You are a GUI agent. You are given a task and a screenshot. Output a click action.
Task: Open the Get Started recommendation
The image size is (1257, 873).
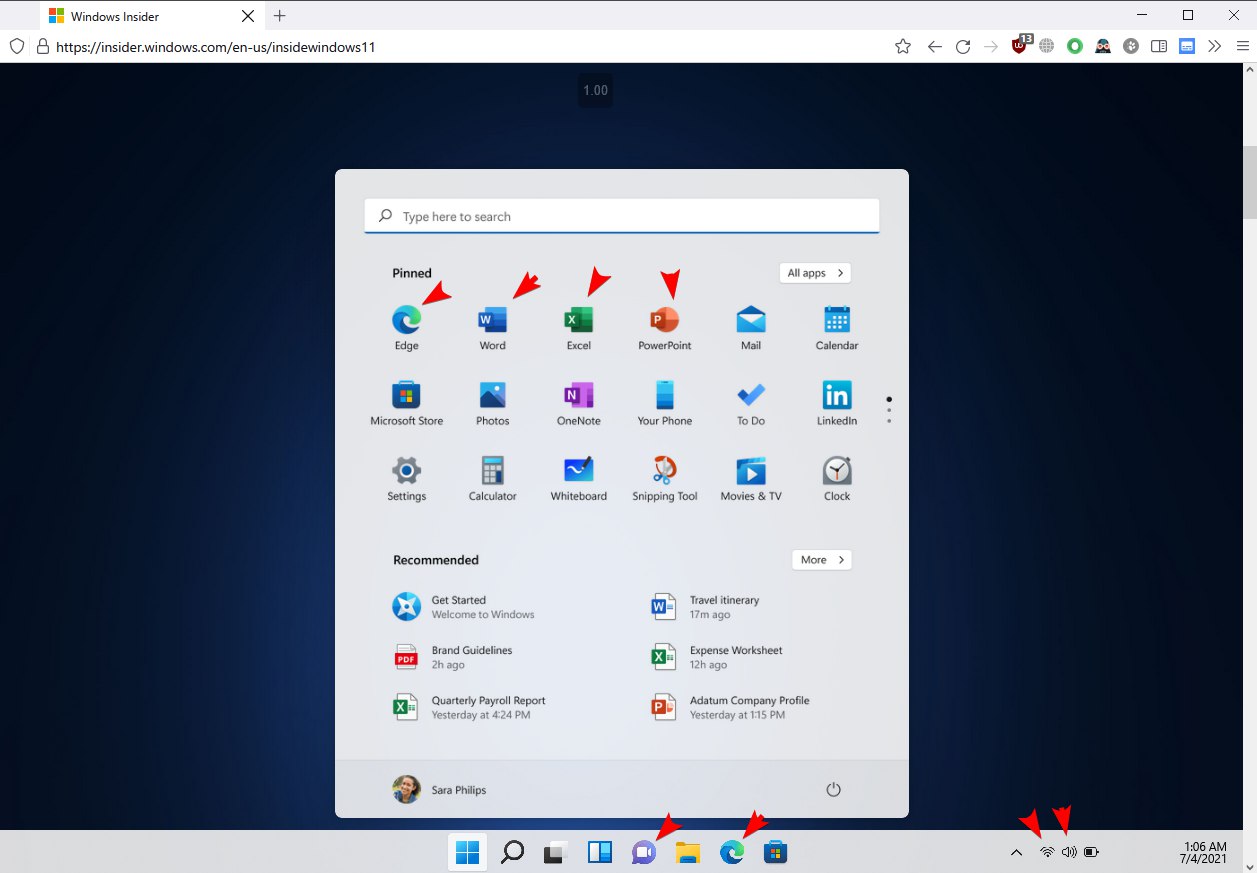coord(464,607)
